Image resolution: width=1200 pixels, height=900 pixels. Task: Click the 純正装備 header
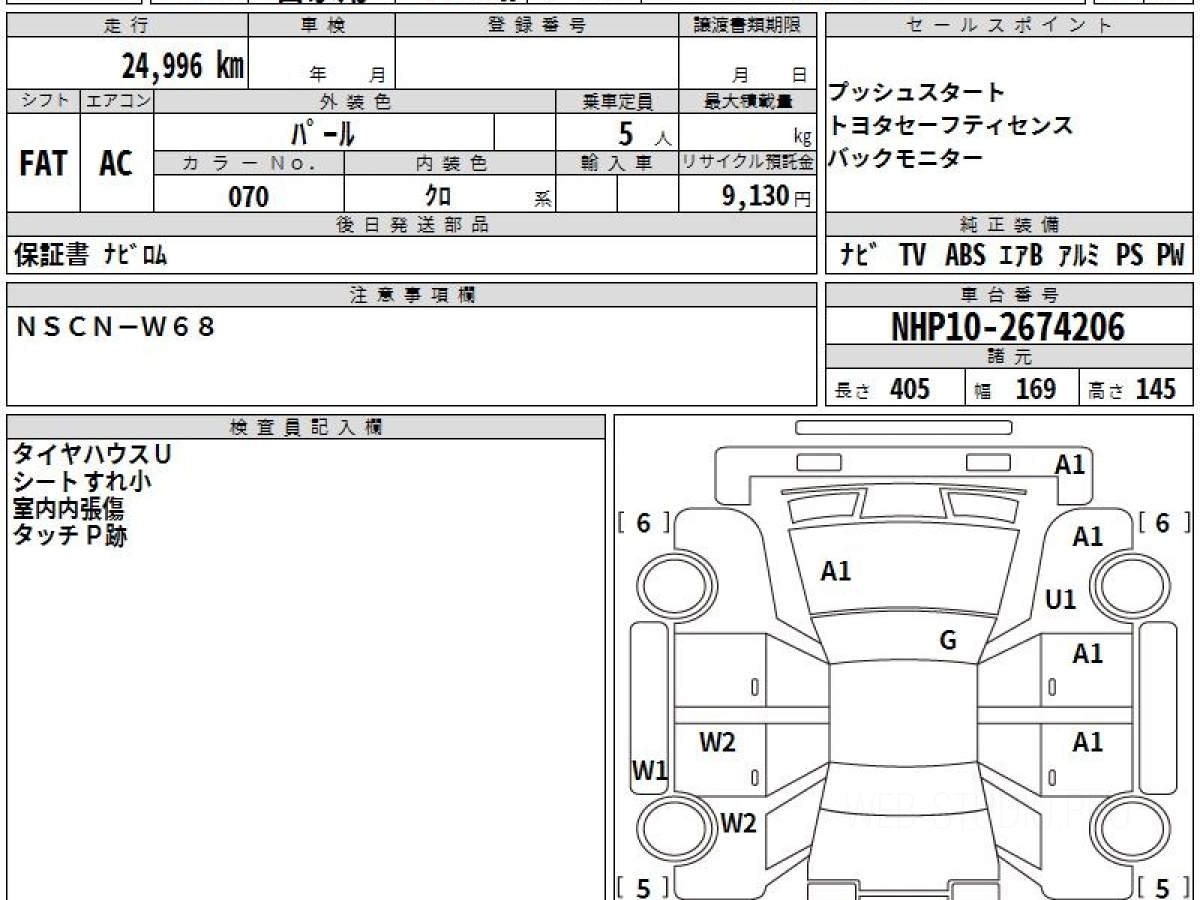point(1010,225)
